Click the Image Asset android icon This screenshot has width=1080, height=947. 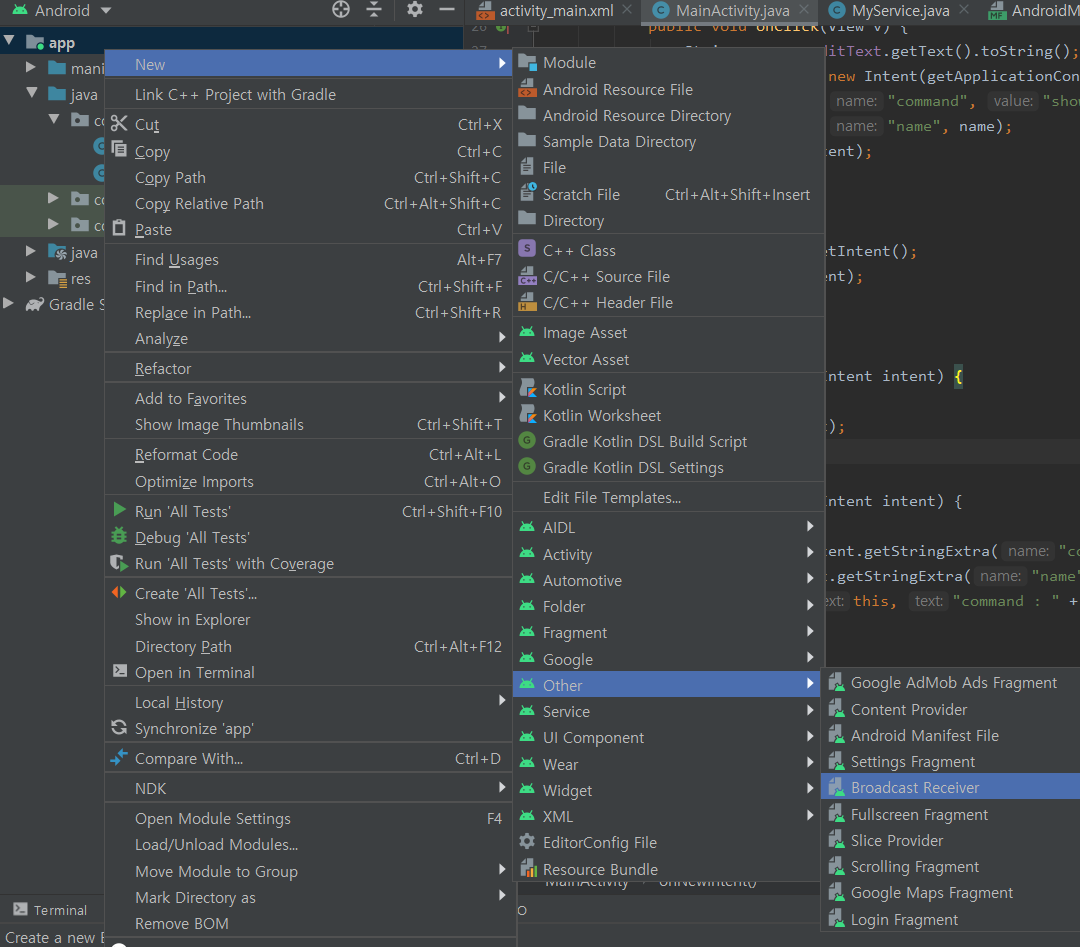click(x=527, y=332)
